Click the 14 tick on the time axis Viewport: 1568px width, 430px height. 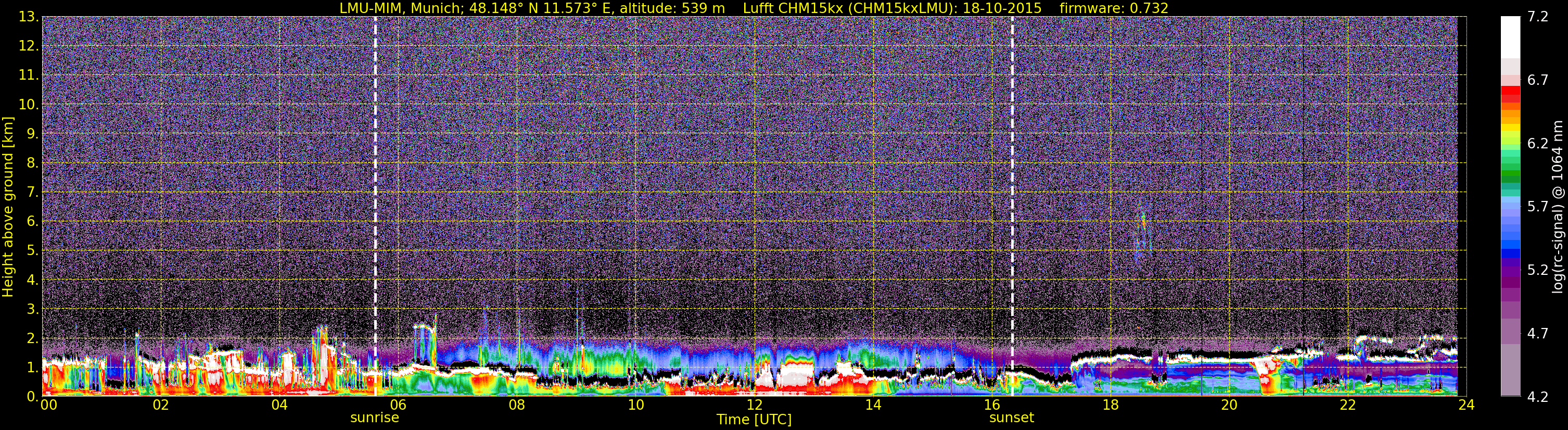[x=873, y=405]
